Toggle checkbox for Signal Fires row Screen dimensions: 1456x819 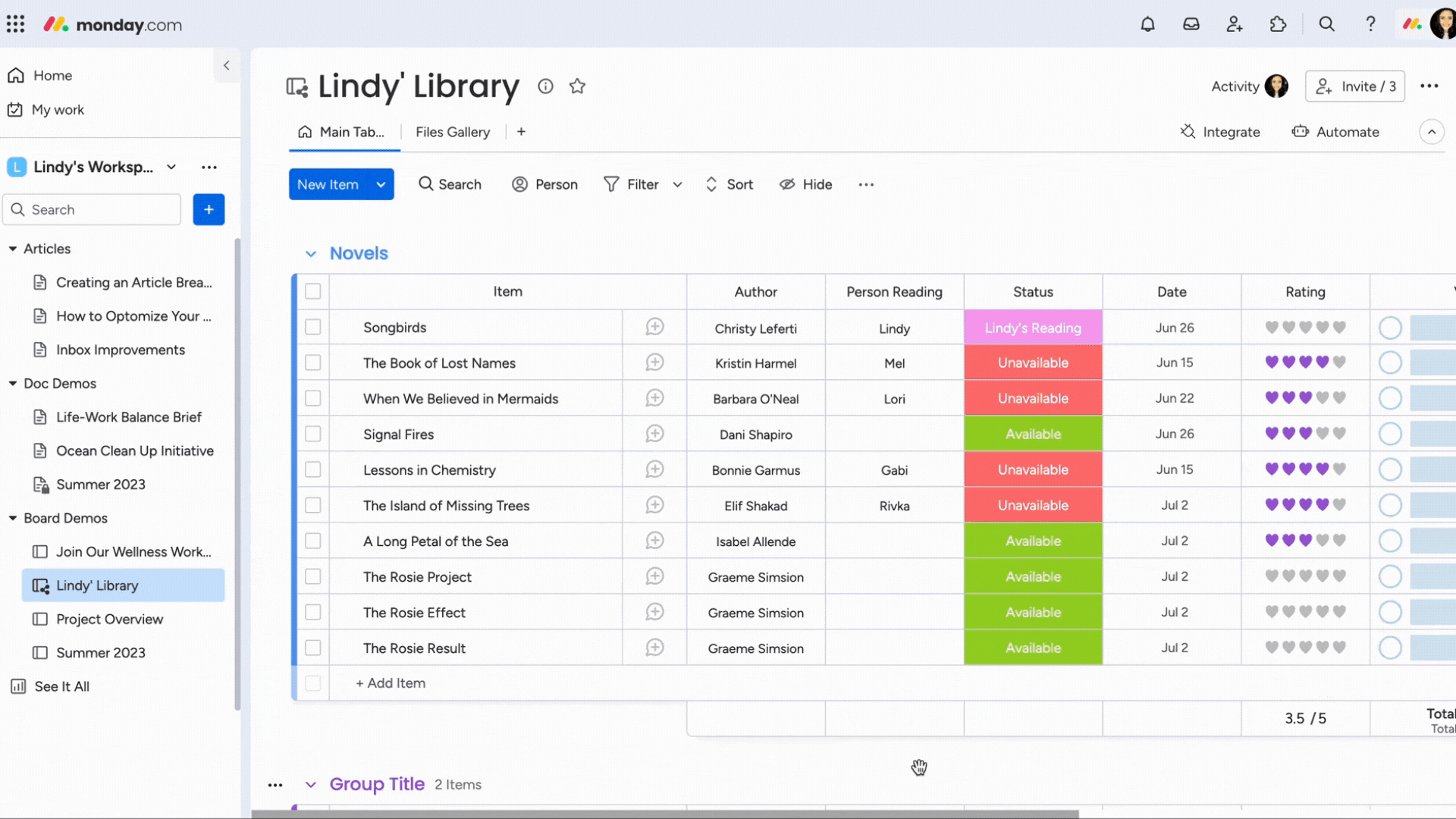(x=312, y=434)
